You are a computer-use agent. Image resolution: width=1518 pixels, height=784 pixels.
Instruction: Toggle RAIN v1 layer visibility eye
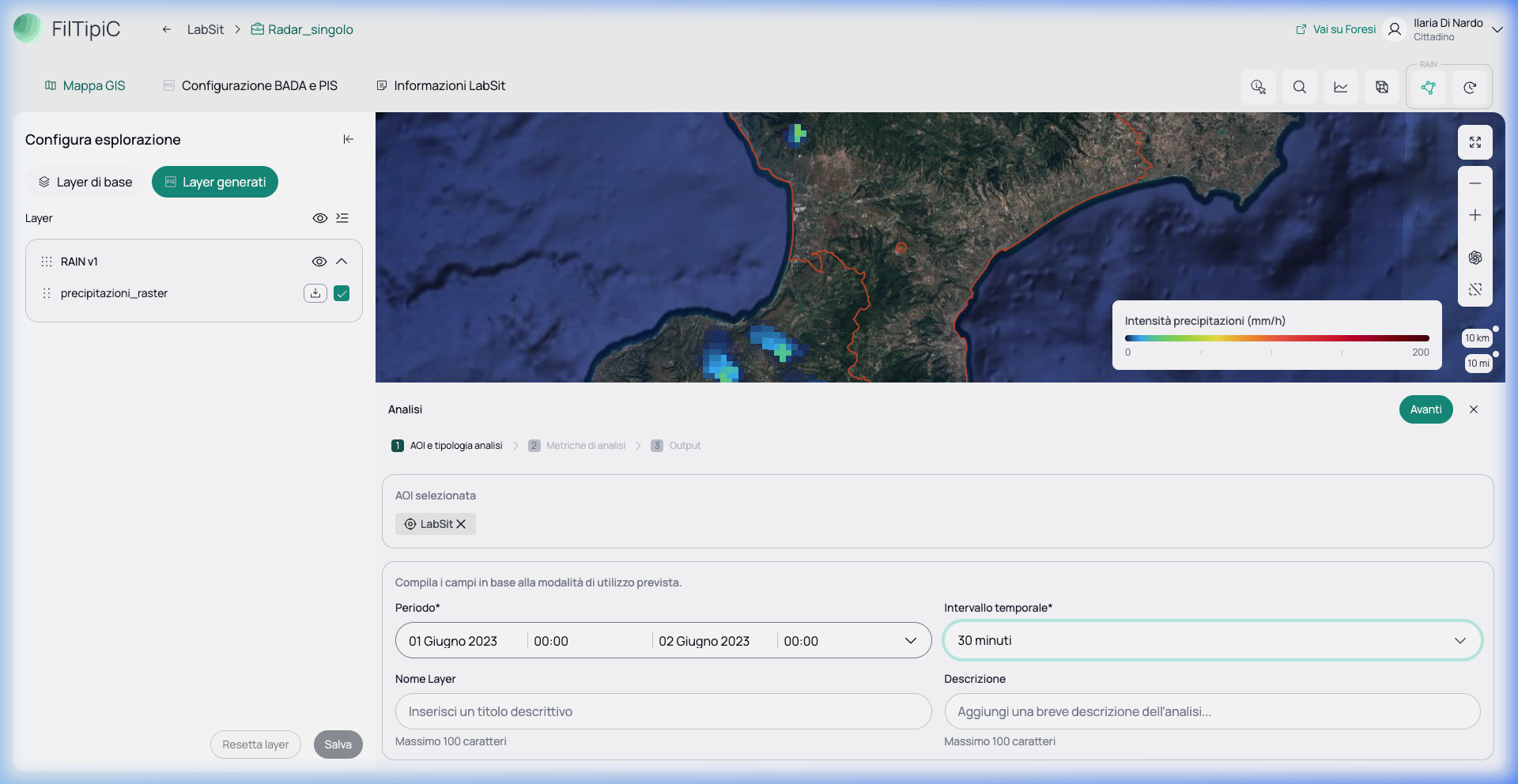pos(319,262)
